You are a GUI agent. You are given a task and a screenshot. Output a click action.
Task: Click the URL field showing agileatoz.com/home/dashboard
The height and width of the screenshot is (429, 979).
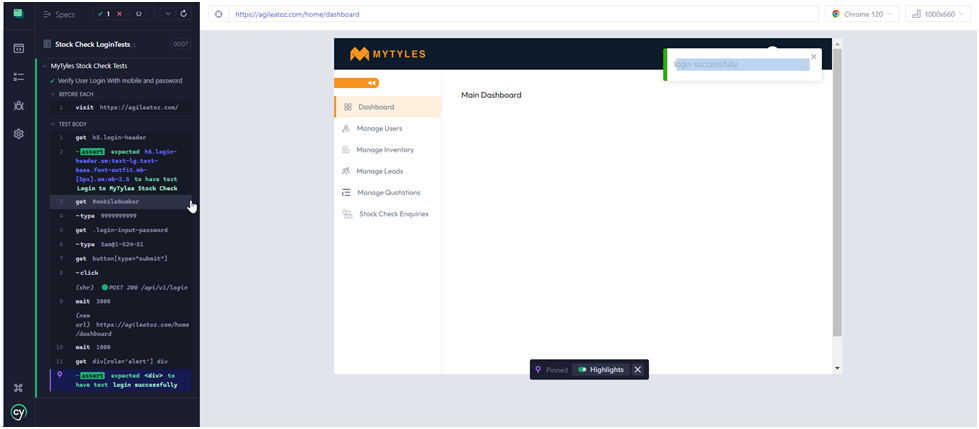pyautogui.click(x=523, y=14)
